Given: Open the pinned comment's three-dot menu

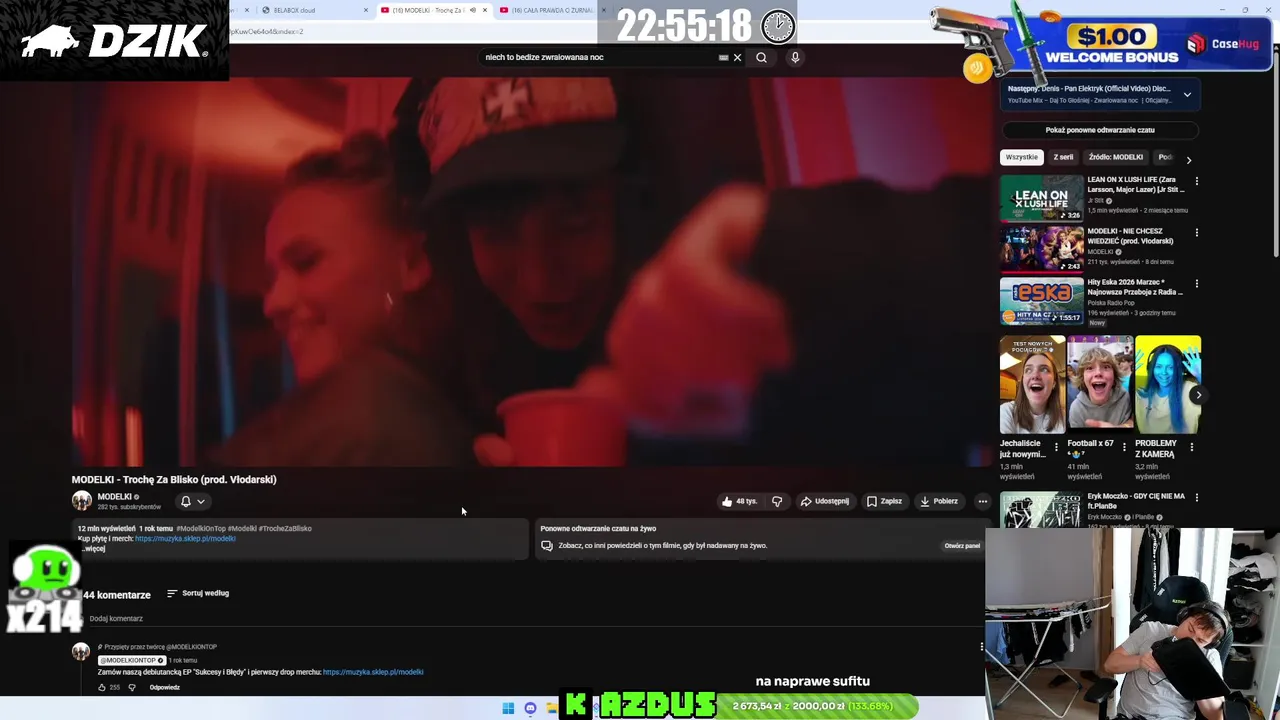Looking at the screenshot, I should (x=982, y=647).
